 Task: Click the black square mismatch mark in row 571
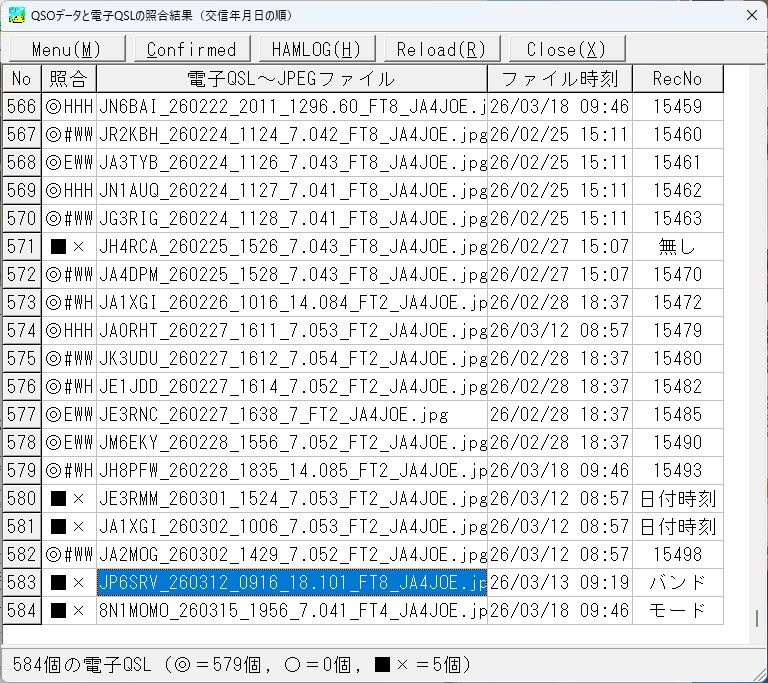(58, 246)
